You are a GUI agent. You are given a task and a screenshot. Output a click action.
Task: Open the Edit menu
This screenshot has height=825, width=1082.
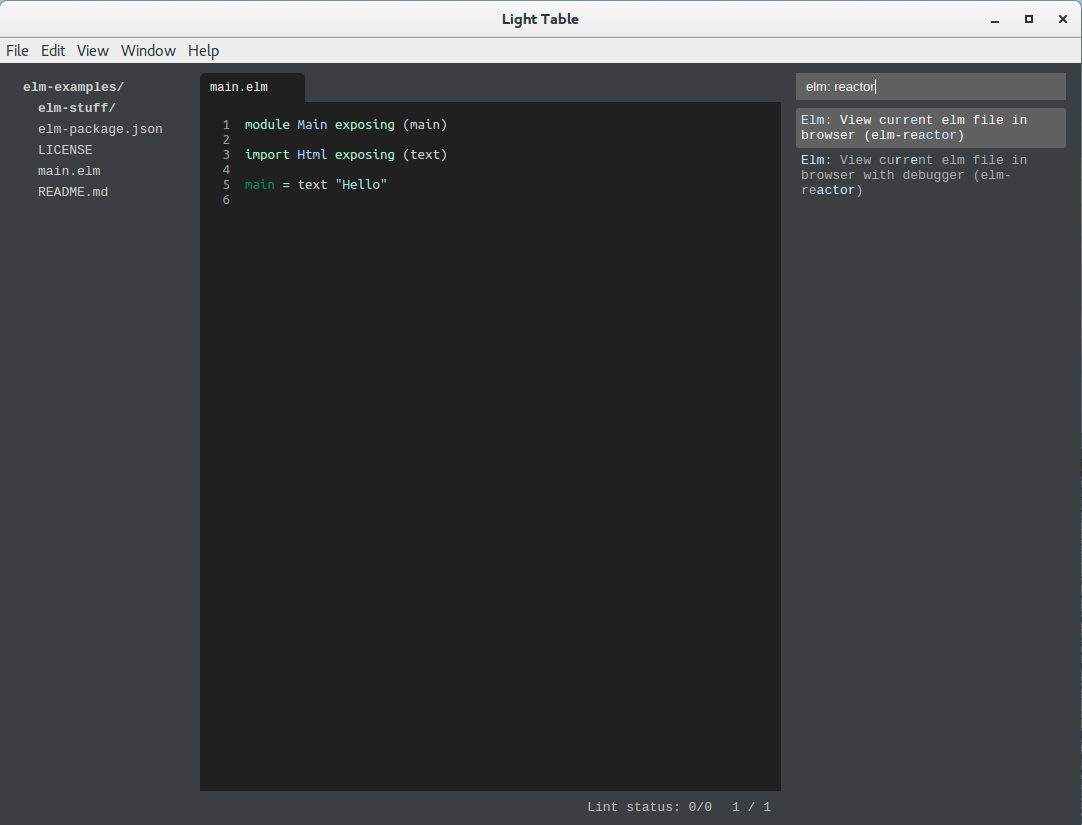(x=52, y=50)
